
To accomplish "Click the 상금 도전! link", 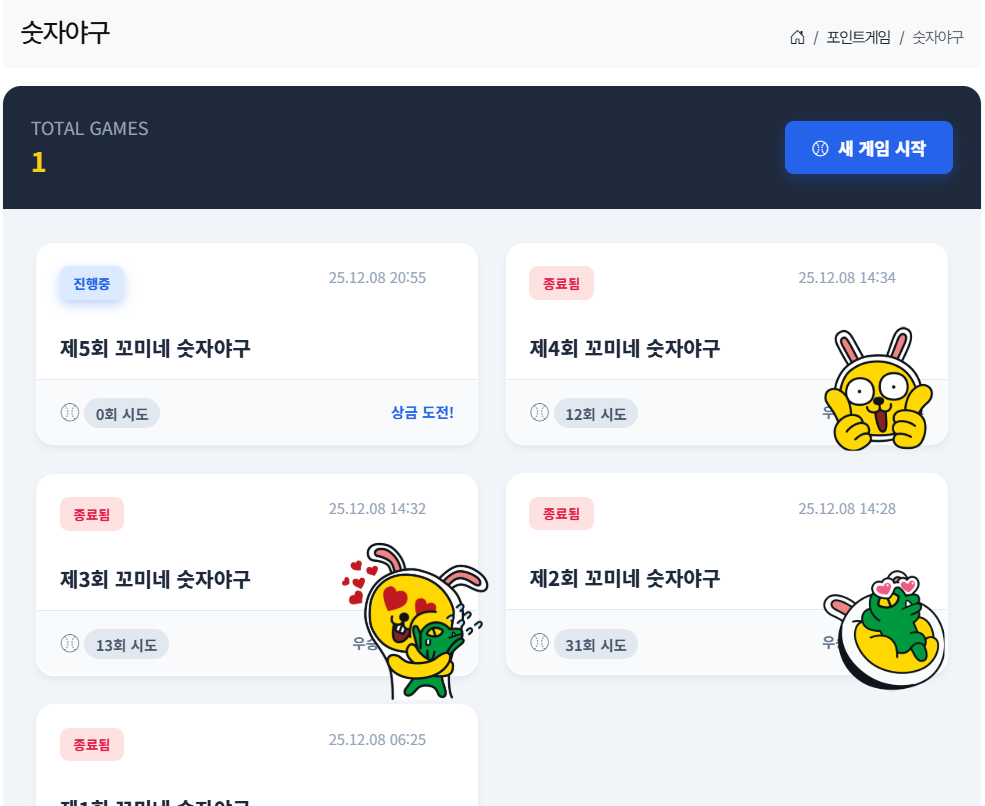I will coord(422,413).
